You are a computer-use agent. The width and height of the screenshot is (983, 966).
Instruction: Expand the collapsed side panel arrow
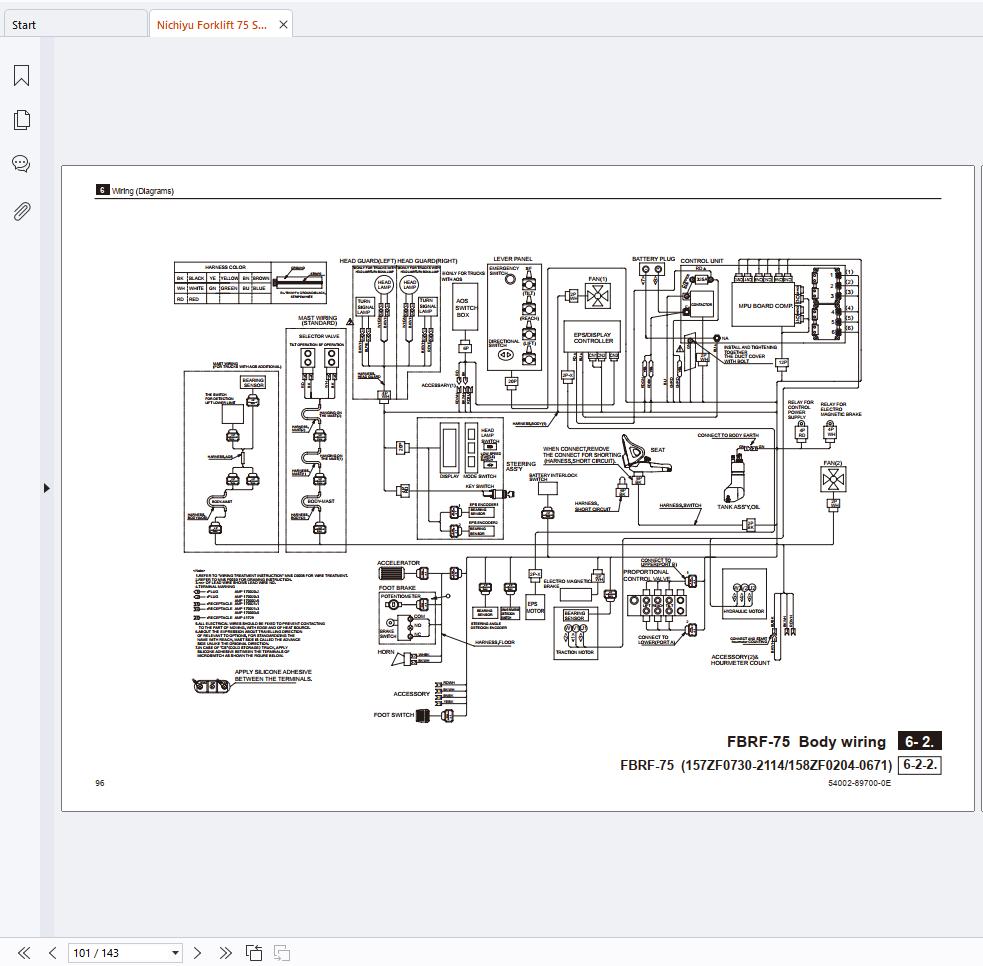[x=46, y=488]
